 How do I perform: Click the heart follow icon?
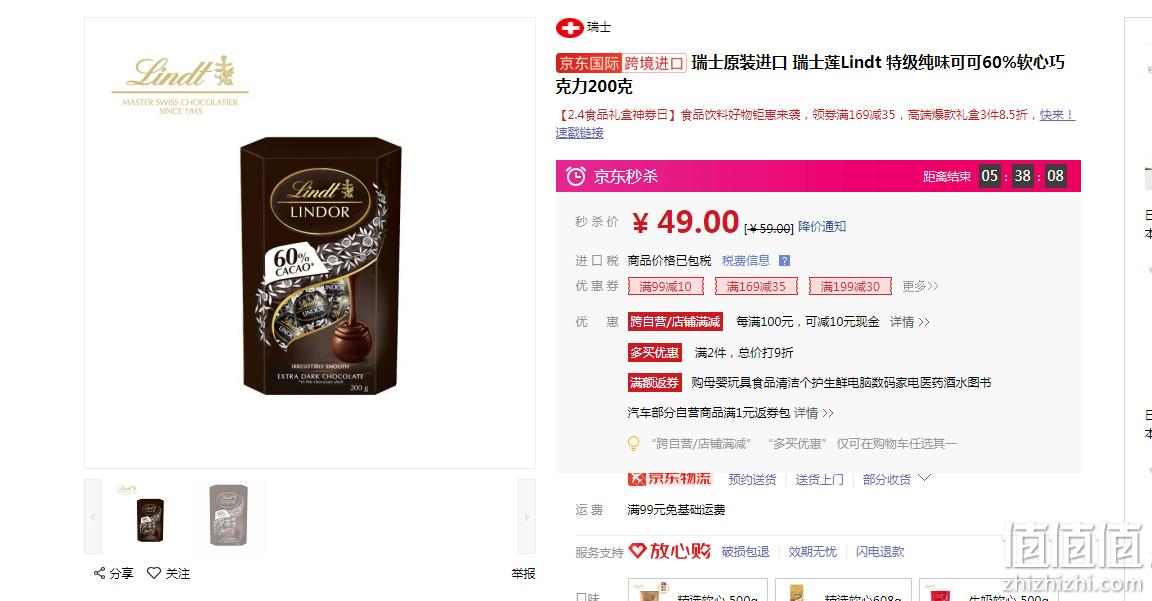(x=154, y=573)
